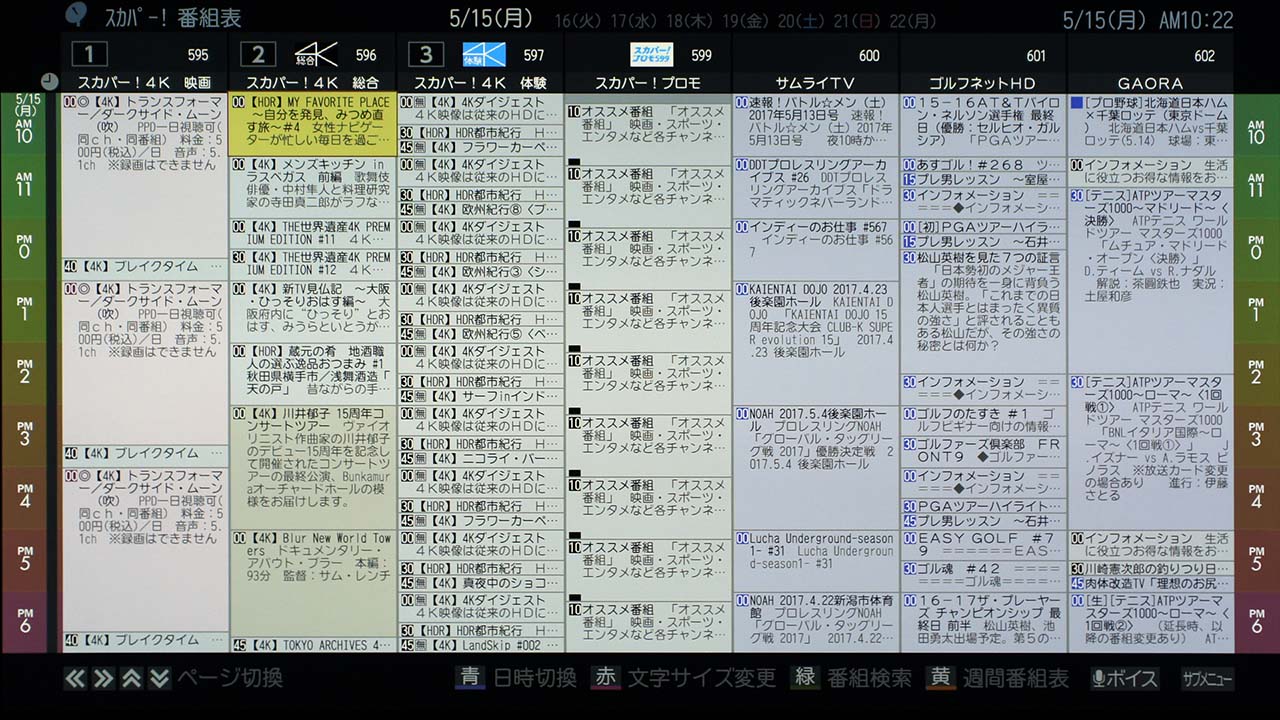Image resolution: width=1280 pixels, height=720 pixels.
Task: Open 肉体改造TV program on GAORA
Action: coord(1151,583)
